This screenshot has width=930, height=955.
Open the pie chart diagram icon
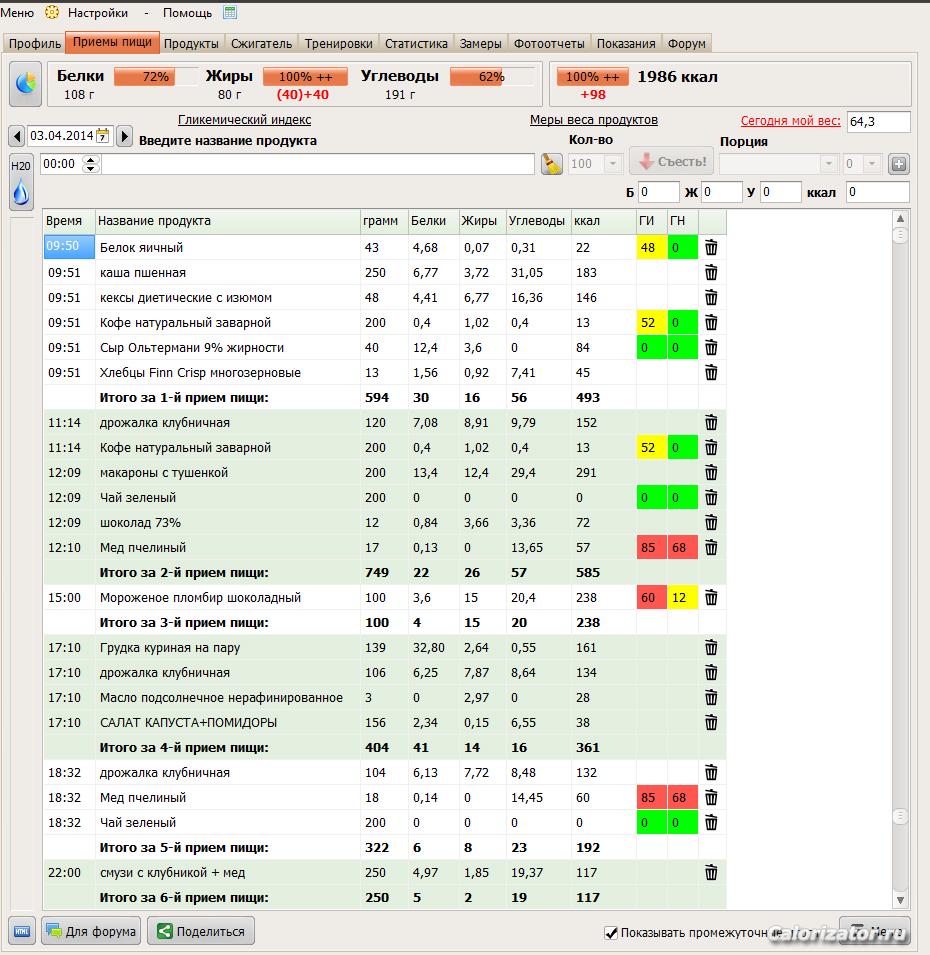click(x=26, y=83)
